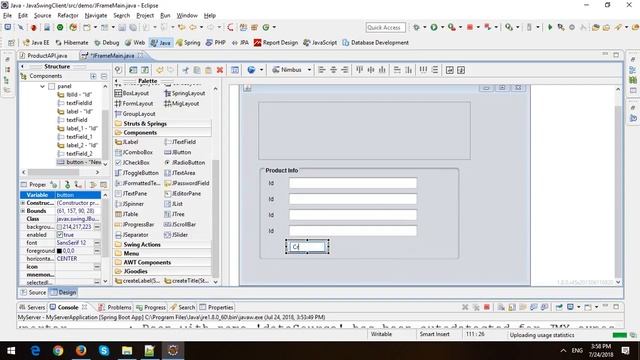Space selected components evenly vertically
The height and width of the screenshot is (360, 640).
(435, 70)
